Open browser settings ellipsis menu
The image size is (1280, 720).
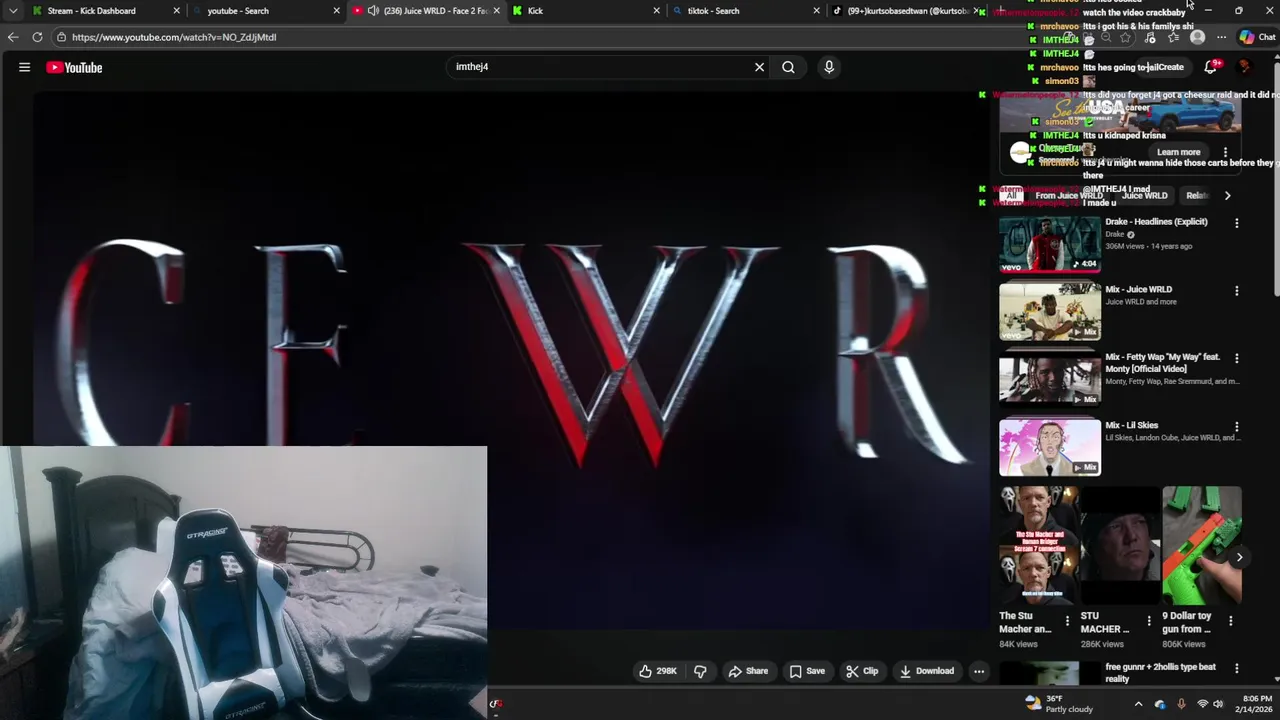pos(1221,37)
